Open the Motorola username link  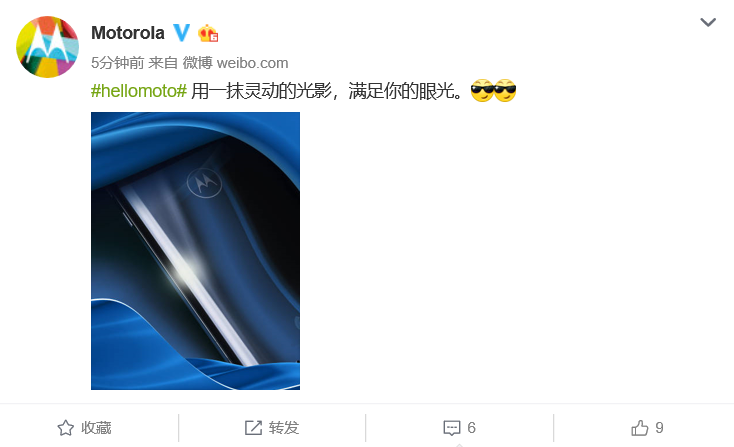128,33
